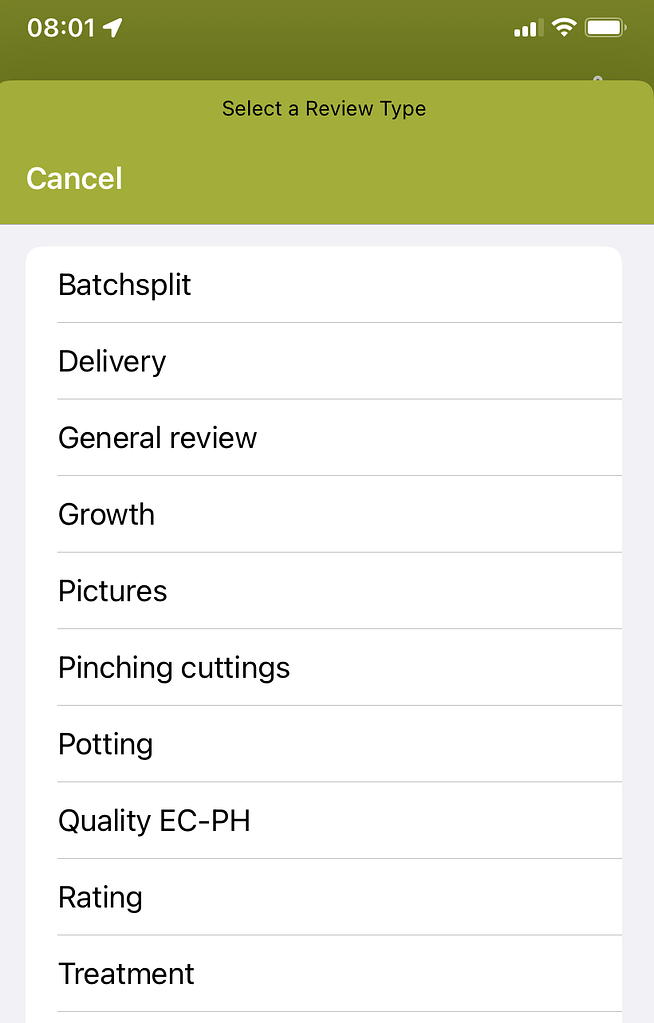Tap the cellular signal bars icon
Image resolution: width=654 pixels, height=1023 pixels.
coord(527,28)
